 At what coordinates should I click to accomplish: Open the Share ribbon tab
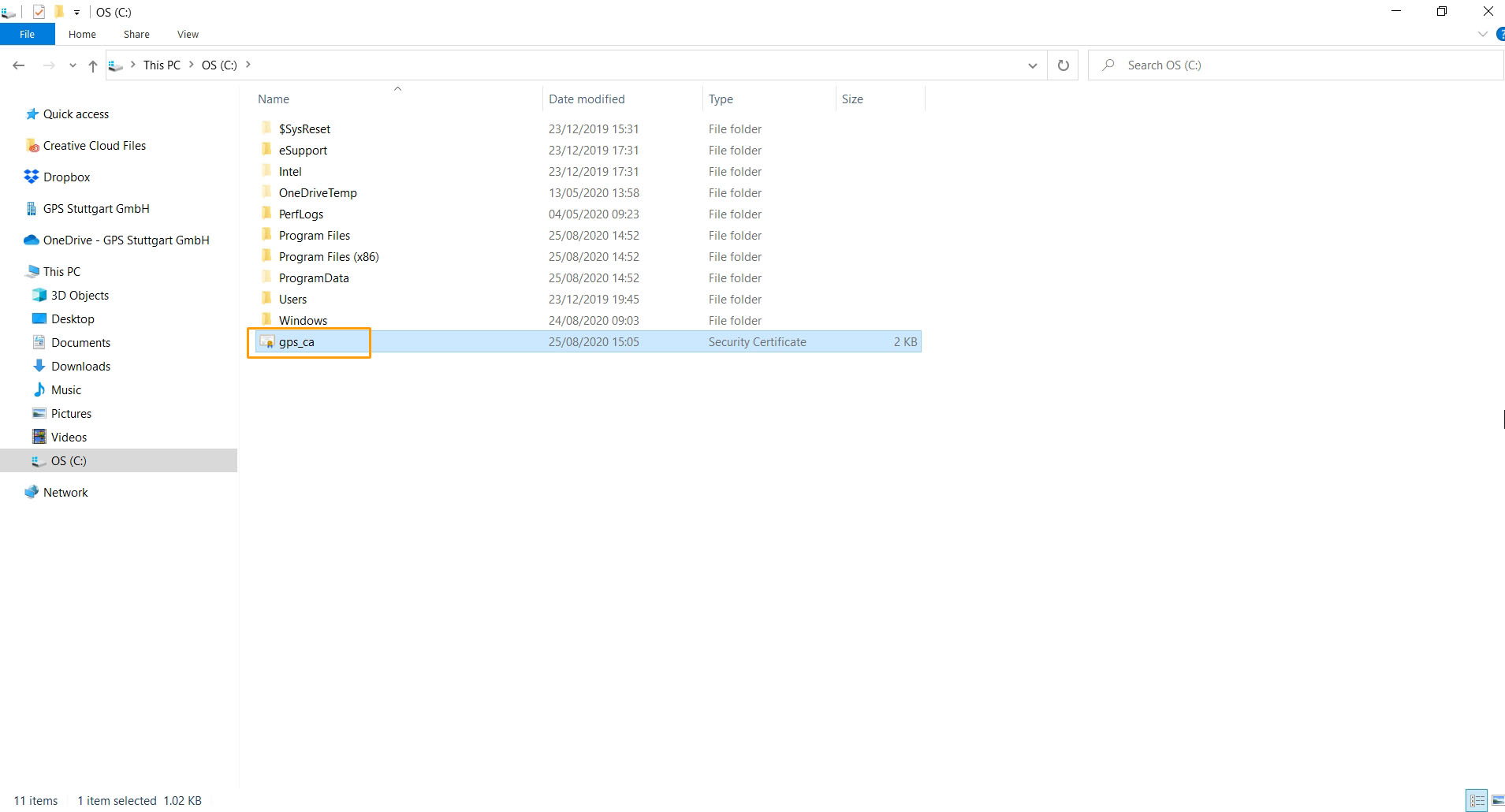136,35
